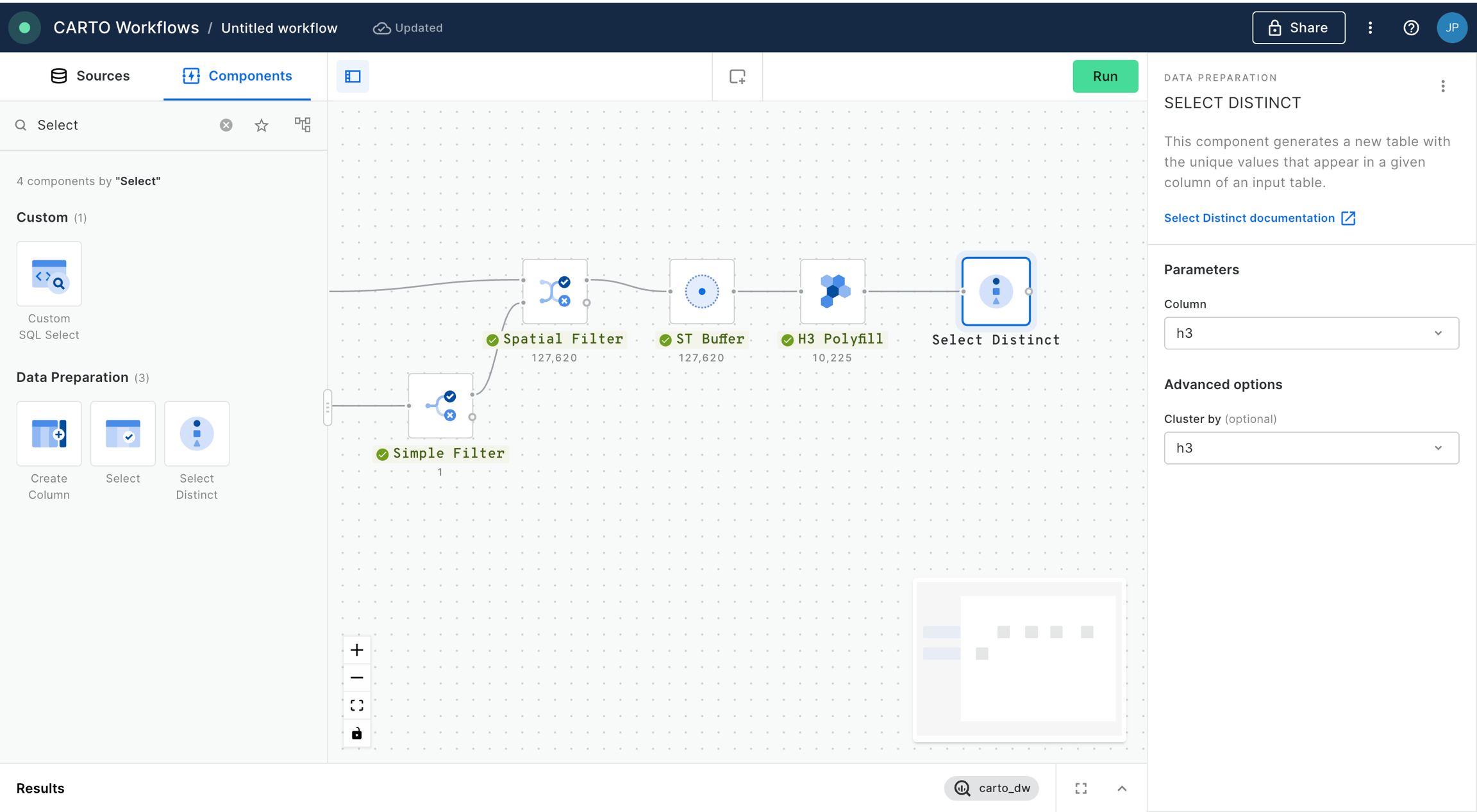
Task: Click the H3 Polyfill node on canvas
Action: point(832,292)
